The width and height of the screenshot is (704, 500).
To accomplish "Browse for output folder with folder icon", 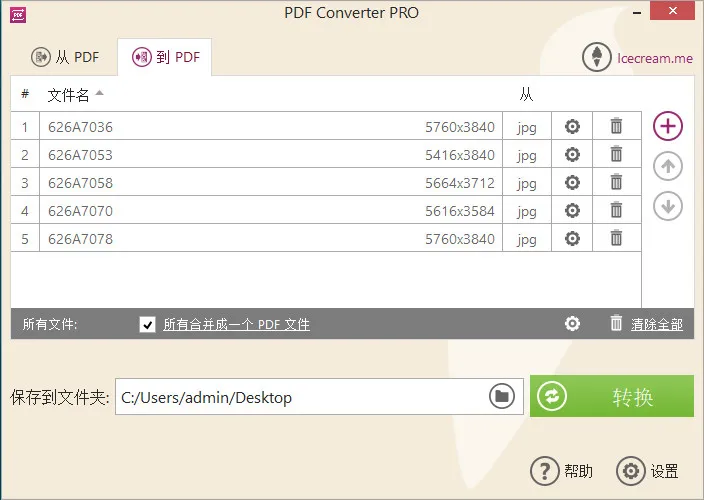I will tap(502, 396).
